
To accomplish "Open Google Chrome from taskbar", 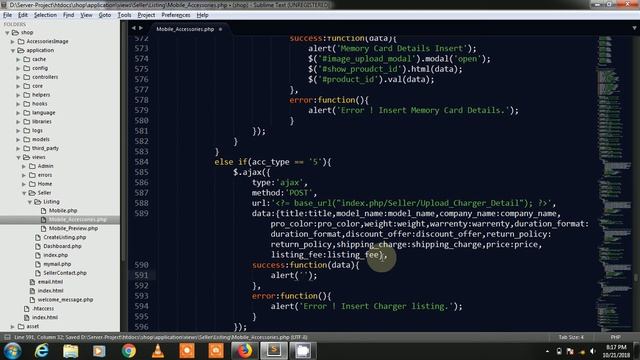I will [x=129, y=351].
